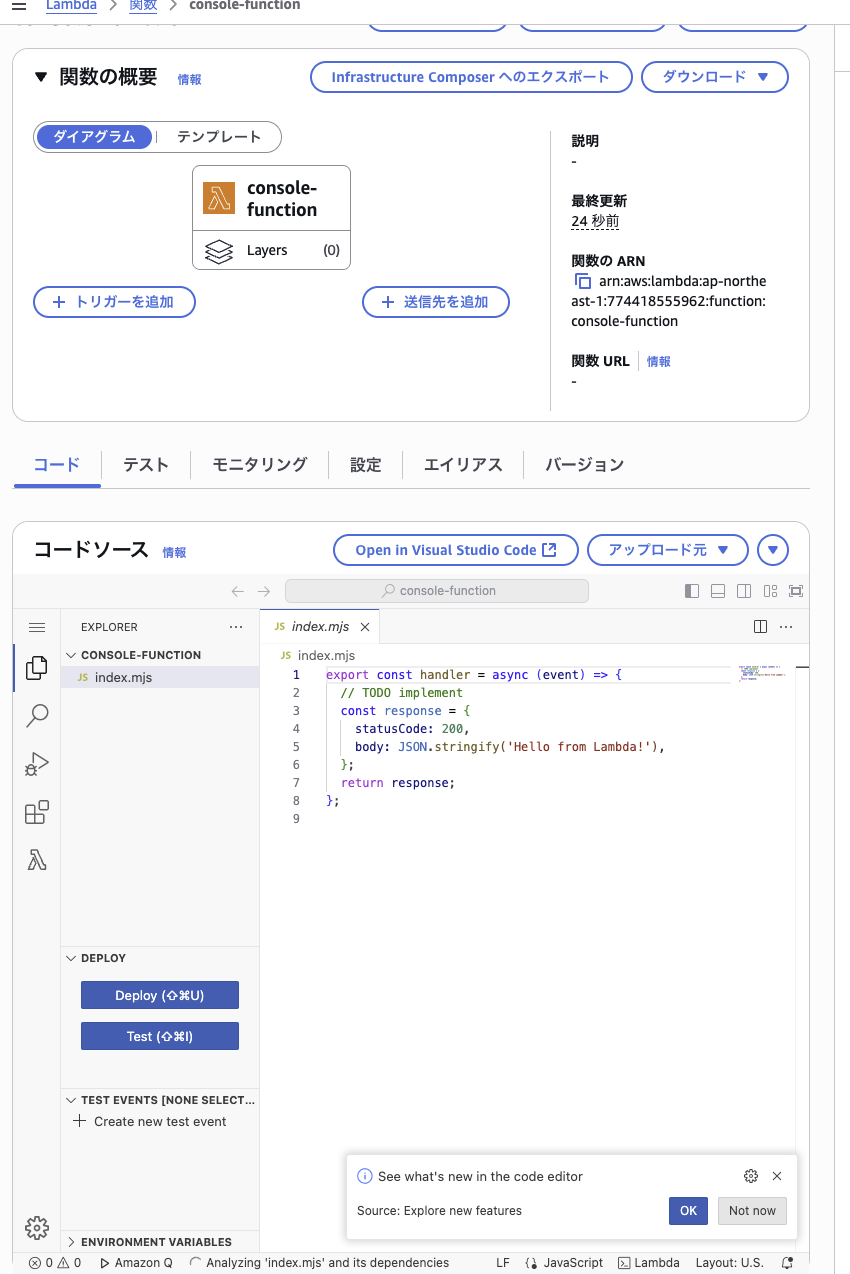
Task: Collapse the CONSOLE-FUNCTION folder tree
Action: 71,655
